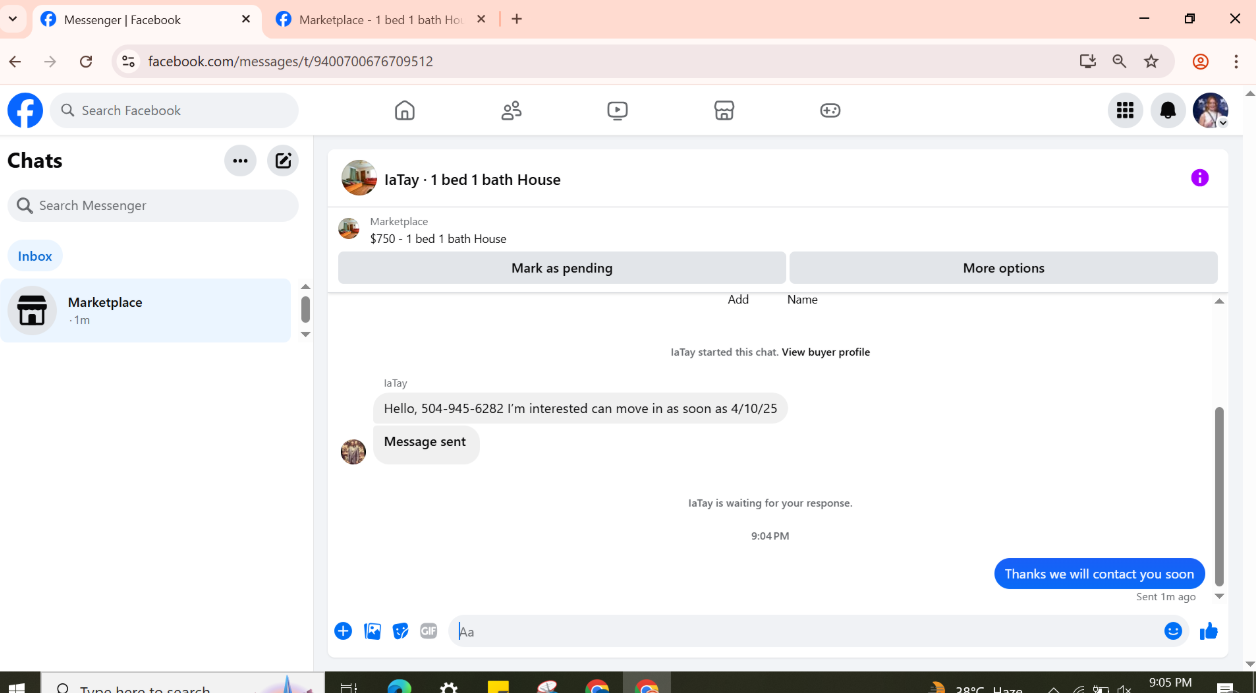This screenshot has height=693, width=1256.
Task: Reload the page
Action: tap(86, 61)
